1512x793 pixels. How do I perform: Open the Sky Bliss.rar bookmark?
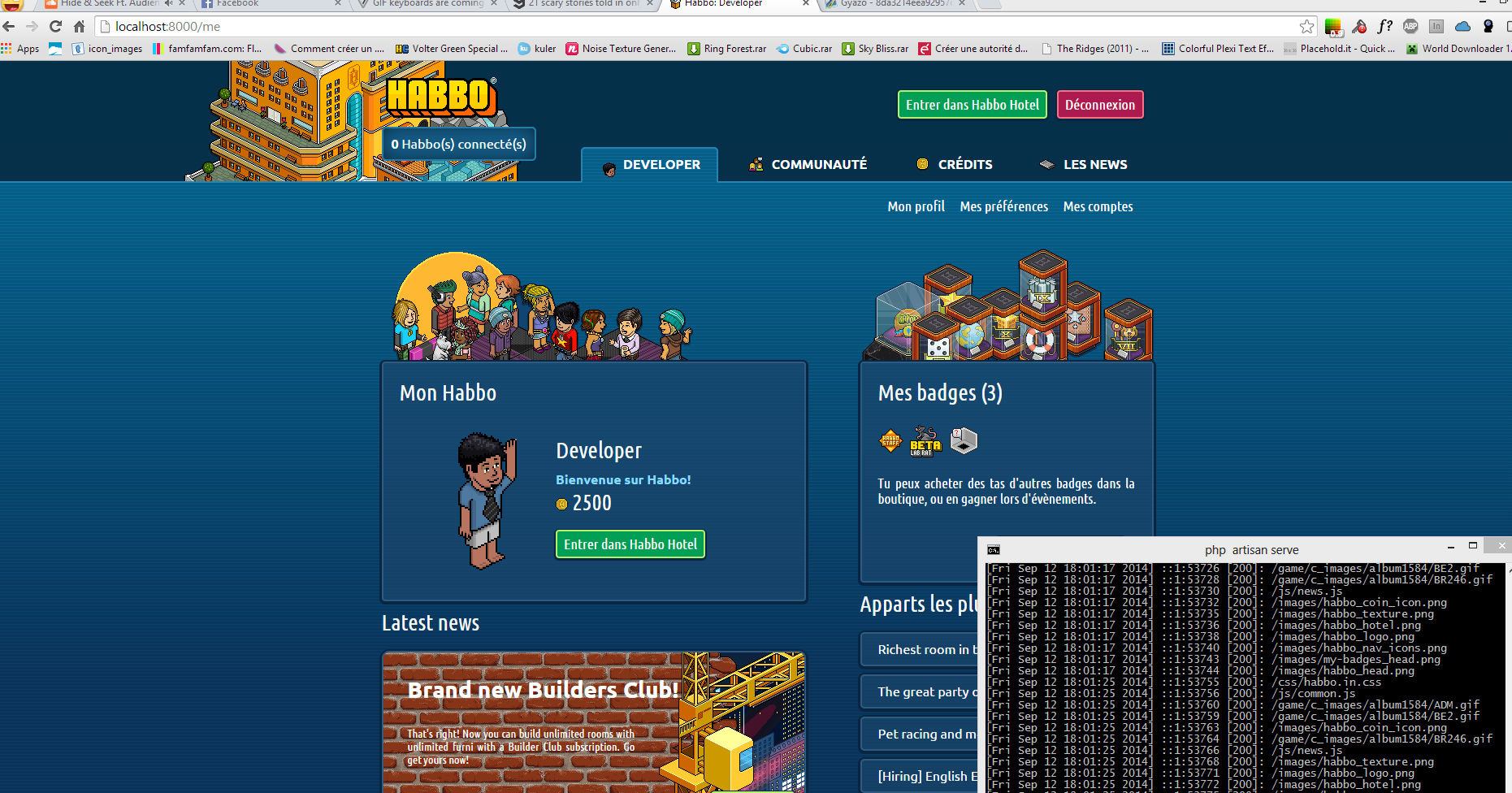[x=875, y=49]
